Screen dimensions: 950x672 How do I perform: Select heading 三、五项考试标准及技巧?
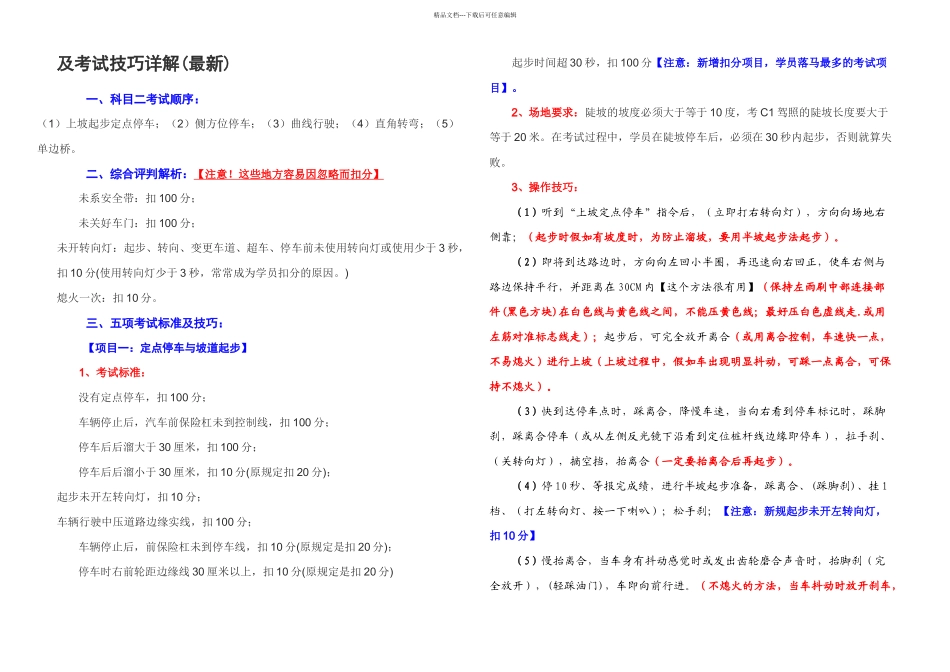click(154, 323)
